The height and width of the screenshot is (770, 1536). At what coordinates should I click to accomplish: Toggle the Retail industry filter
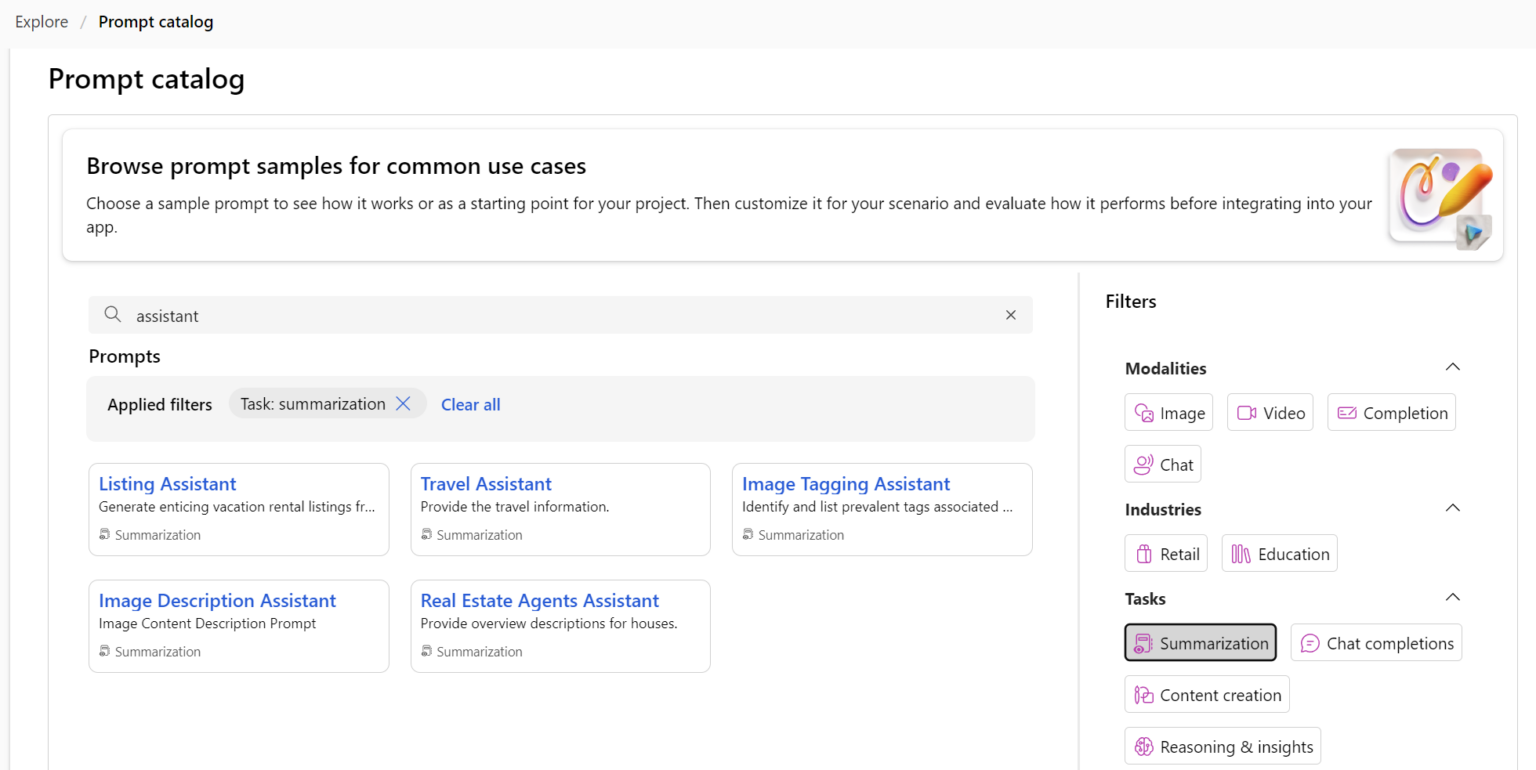click(1166, 554)
